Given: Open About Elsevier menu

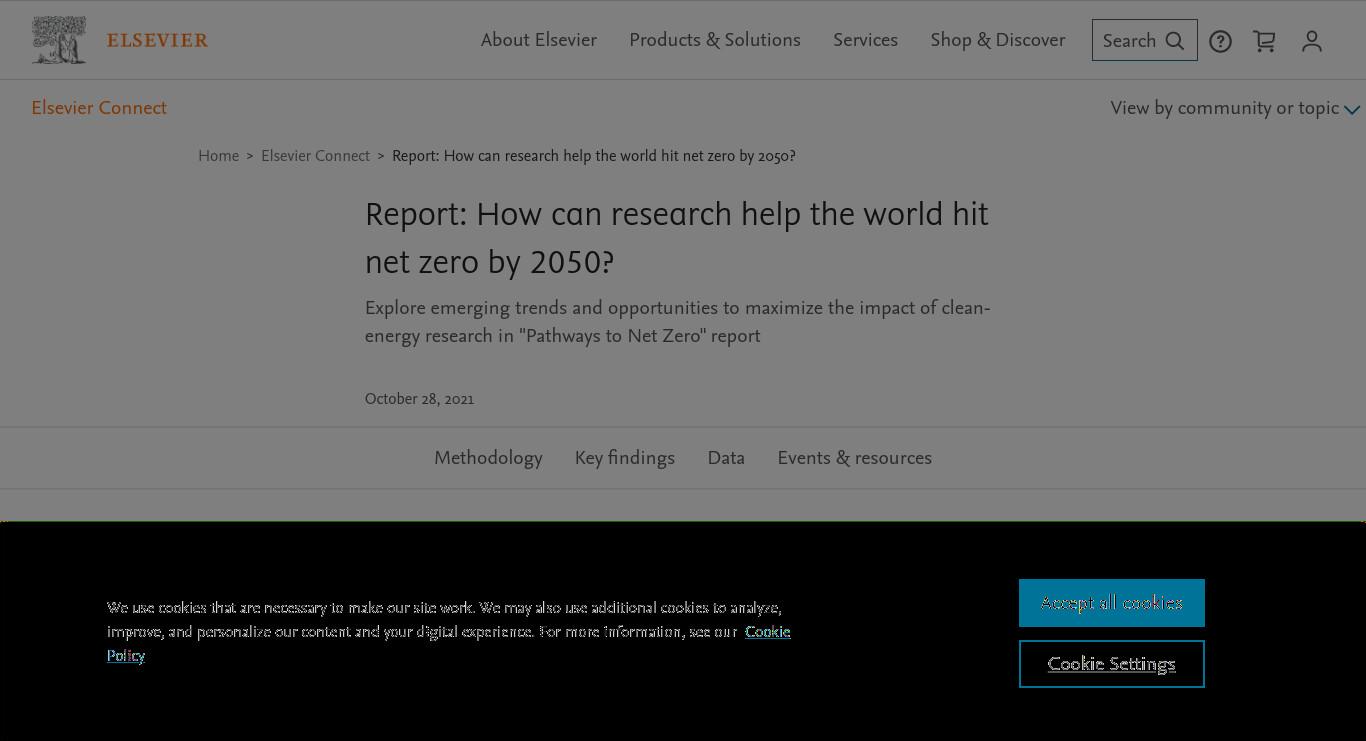Looking at the screenshot, I should pyautogui.click(x=539, y=40).
